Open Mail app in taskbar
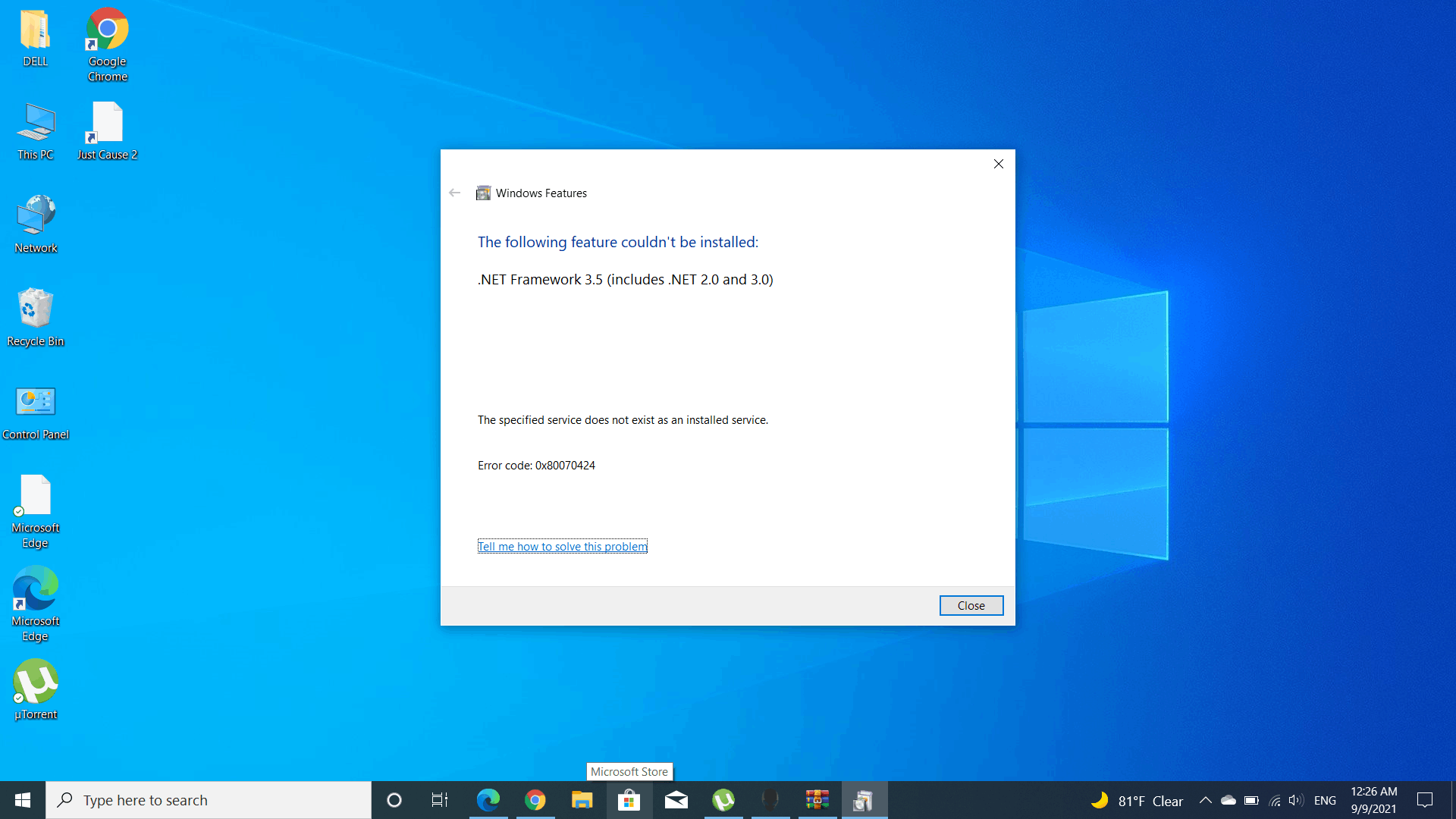1456x819 pixels. click(x=676, y=800)
